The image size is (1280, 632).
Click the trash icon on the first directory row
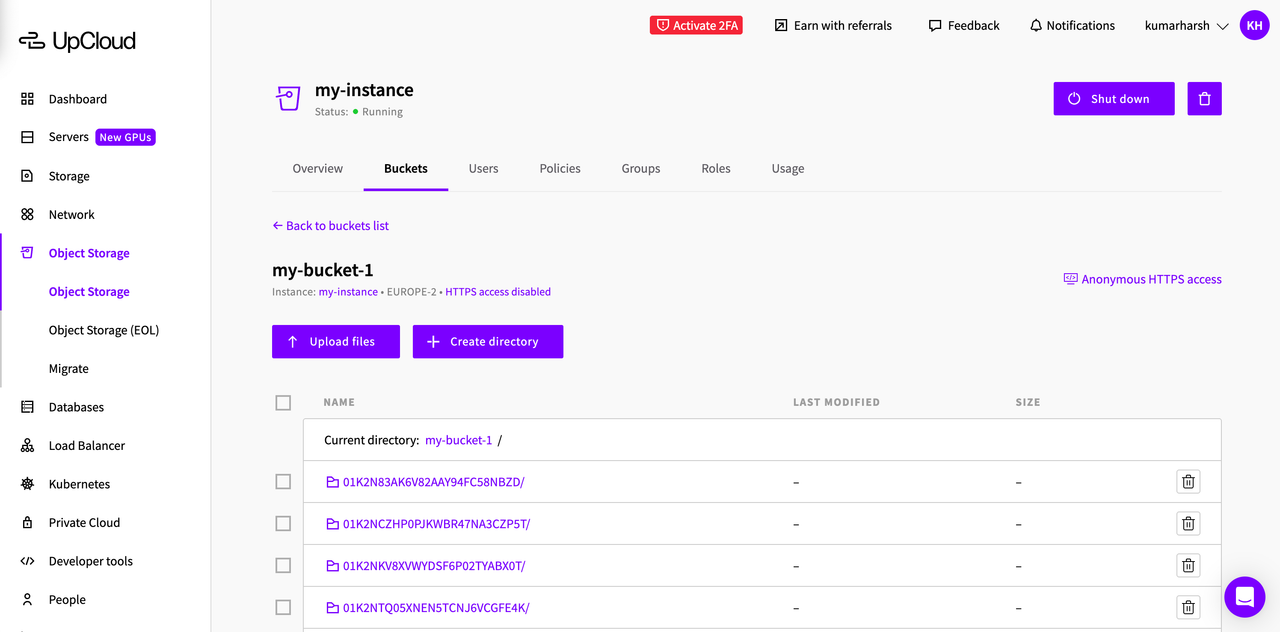pos(1188,481)
